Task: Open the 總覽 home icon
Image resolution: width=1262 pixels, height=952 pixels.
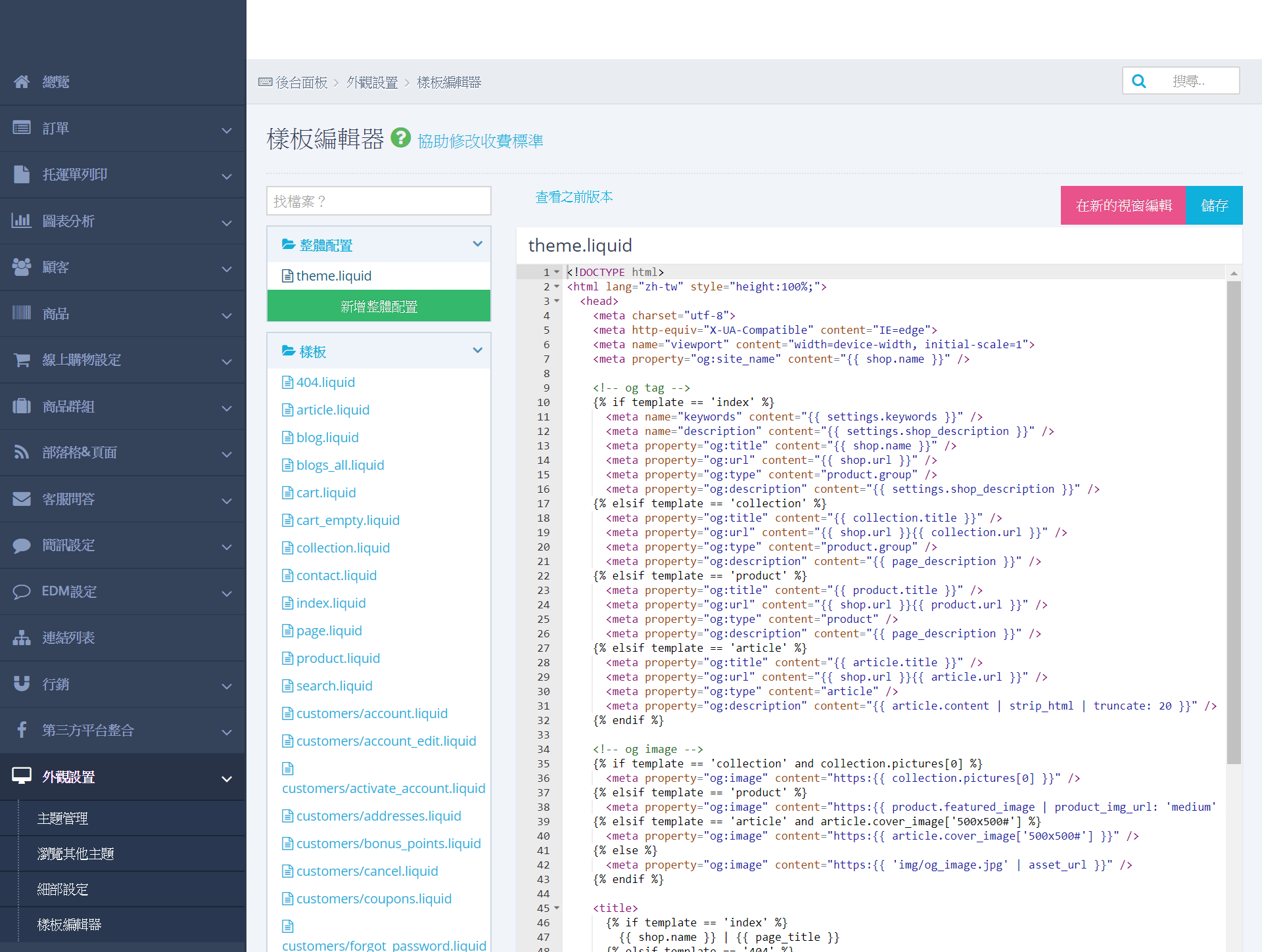Action: coord(22,81)
